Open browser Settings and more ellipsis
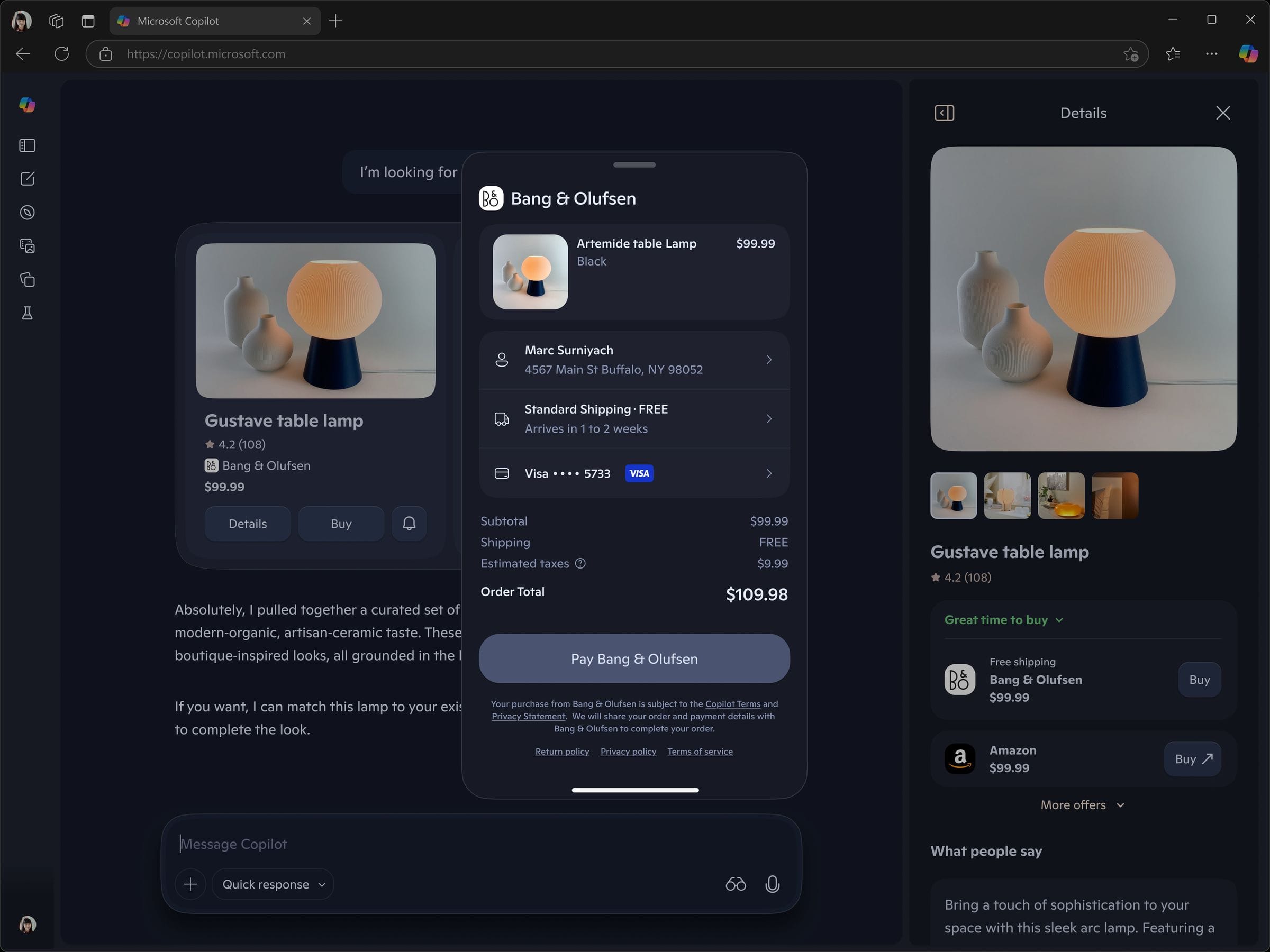 [x=1211, y=54]
